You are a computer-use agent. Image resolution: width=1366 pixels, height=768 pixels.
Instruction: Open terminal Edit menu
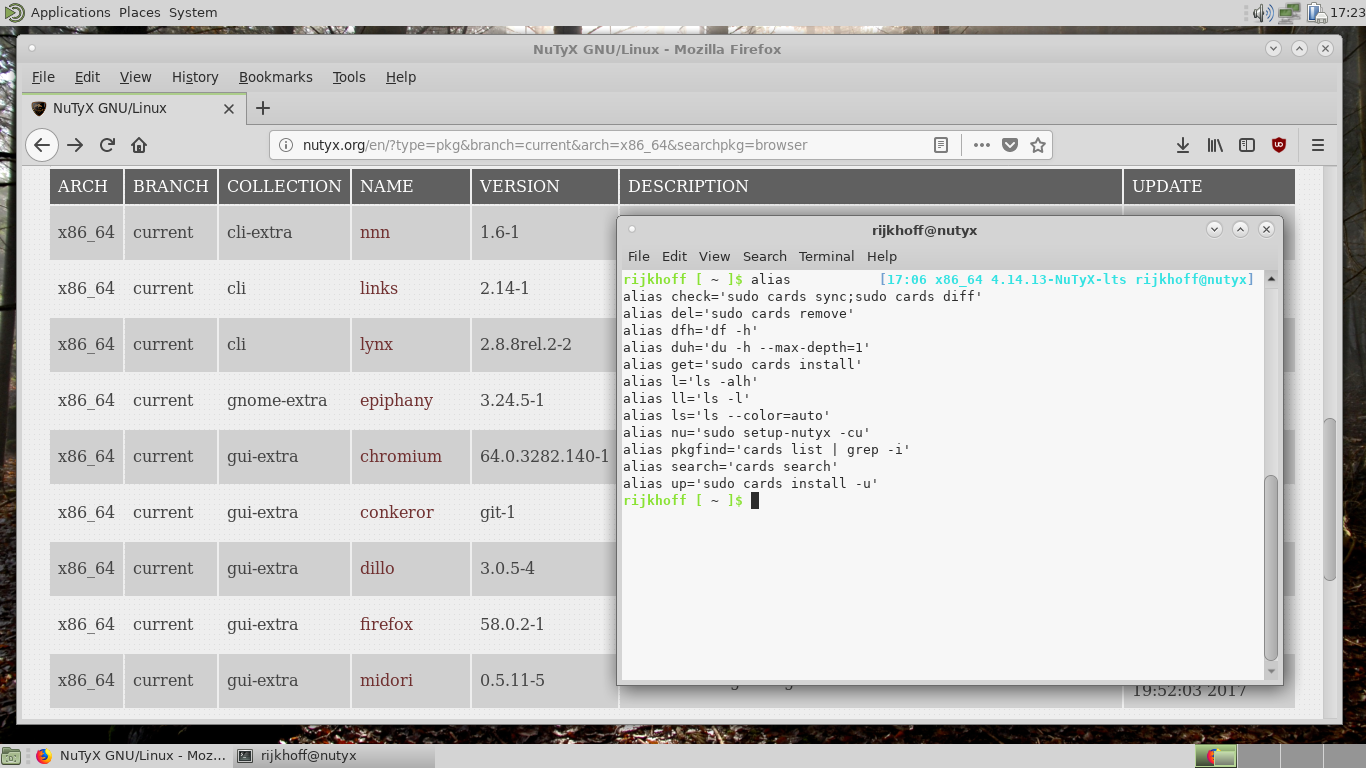click(x=674, y=256)
